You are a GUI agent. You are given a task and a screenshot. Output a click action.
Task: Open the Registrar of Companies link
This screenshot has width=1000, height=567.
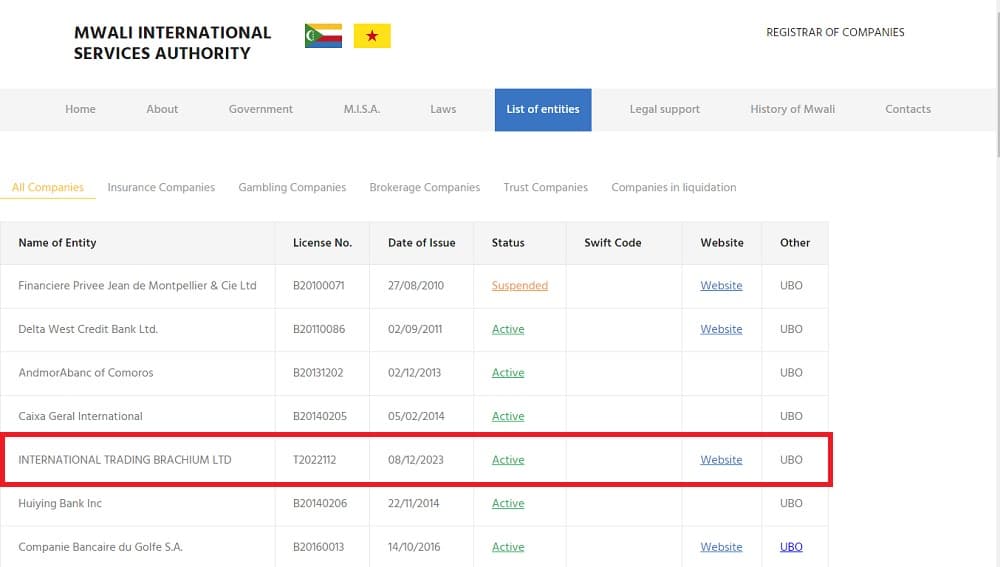click(835, 32)
